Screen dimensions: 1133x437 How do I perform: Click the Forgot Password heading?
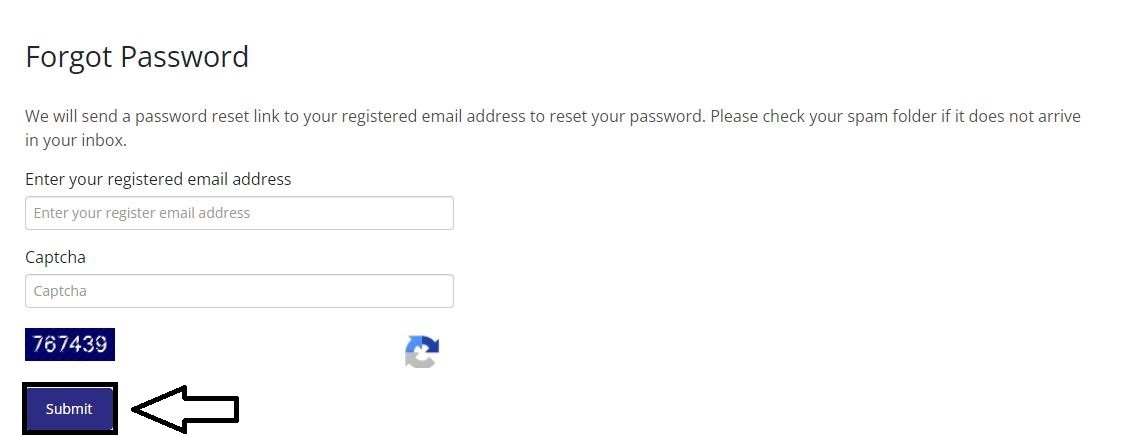click(137, 57)
